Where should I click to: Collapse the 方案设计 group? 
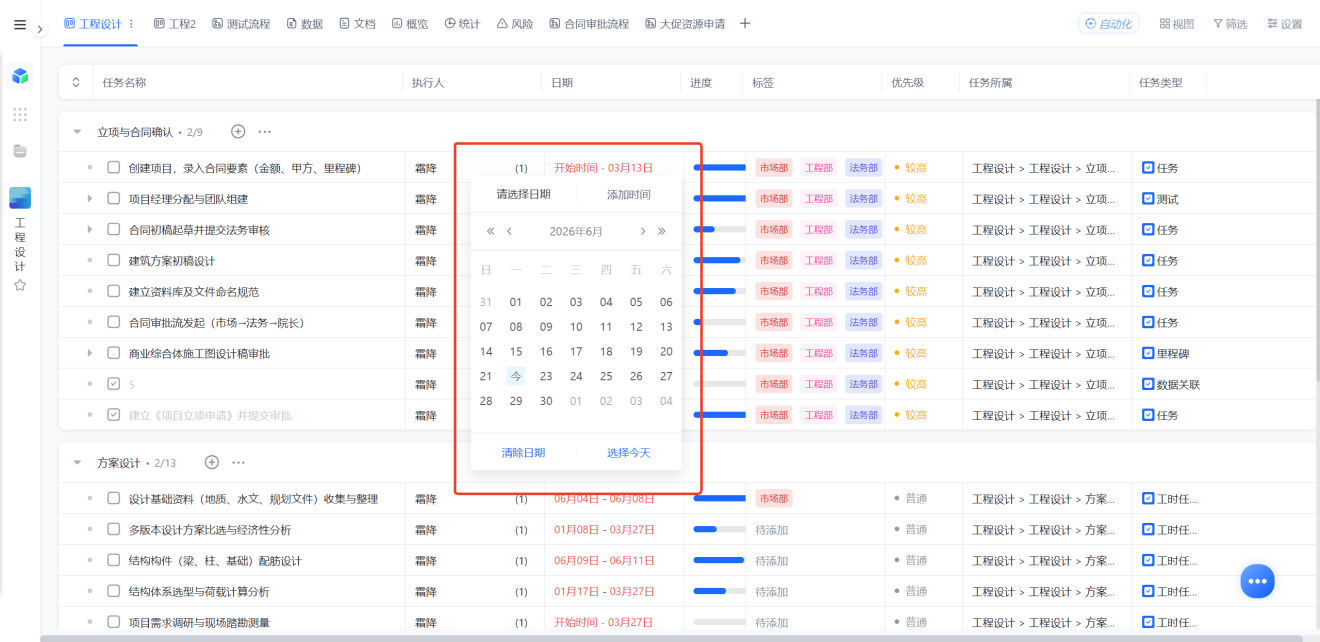point(77,463)
